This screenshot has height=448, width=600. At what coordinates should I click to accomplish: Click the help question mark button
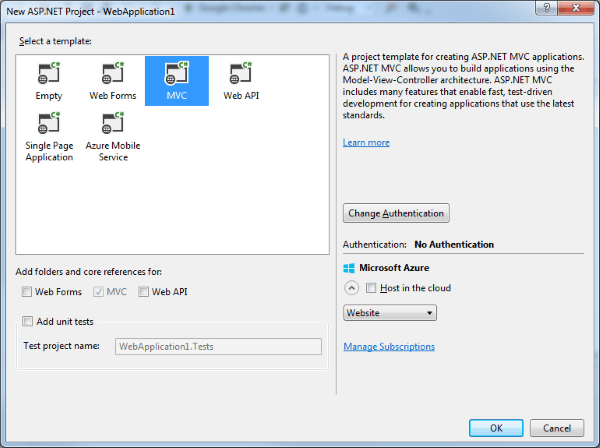point(546,8)
